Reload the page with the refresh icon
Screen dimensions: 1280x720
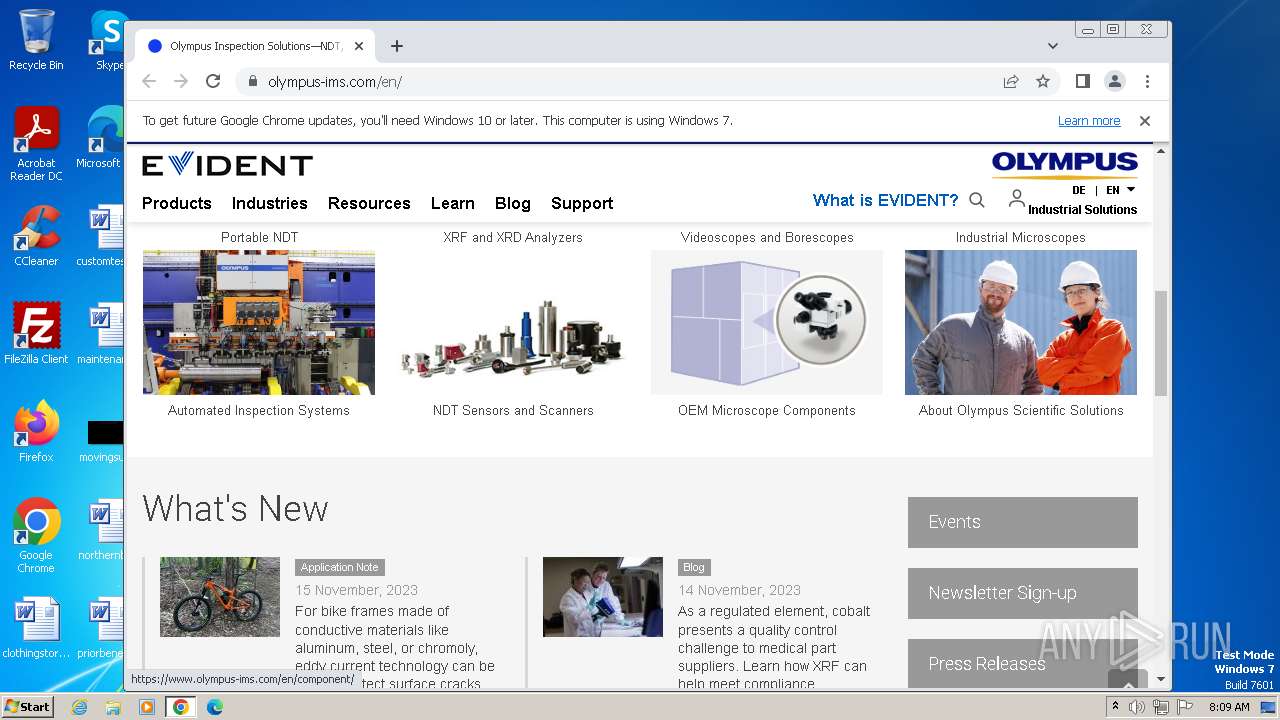pyautogui.click(x=213, y=81)
